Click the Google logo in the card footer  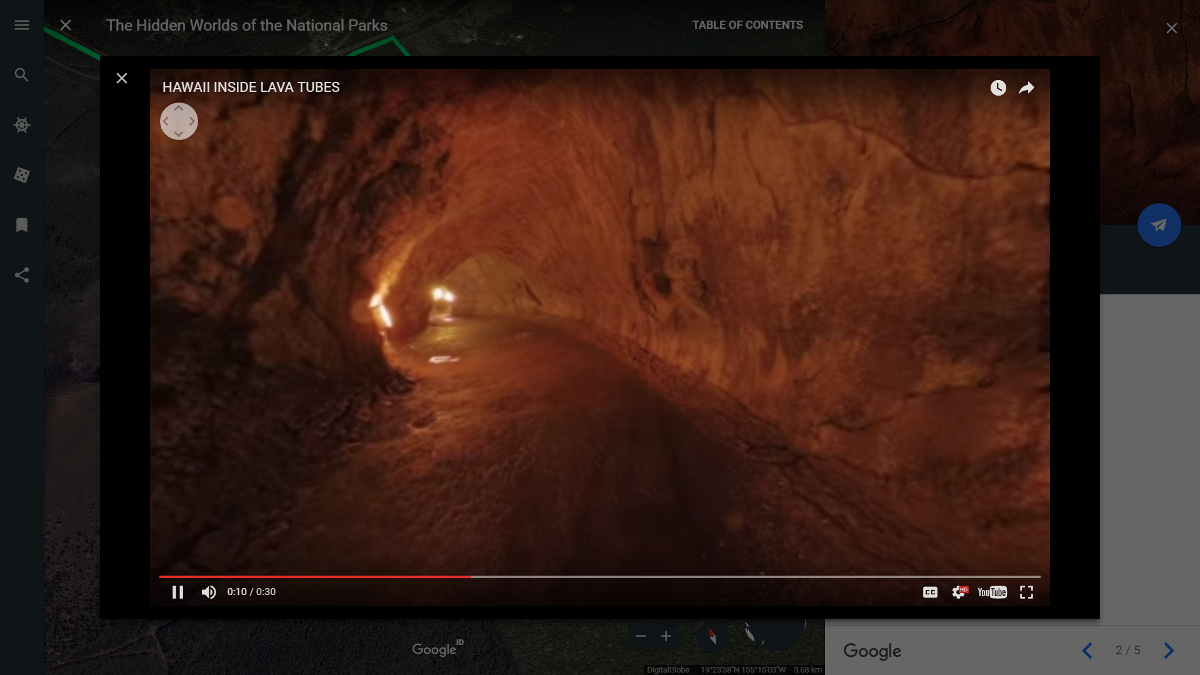[x=872, y=651]
